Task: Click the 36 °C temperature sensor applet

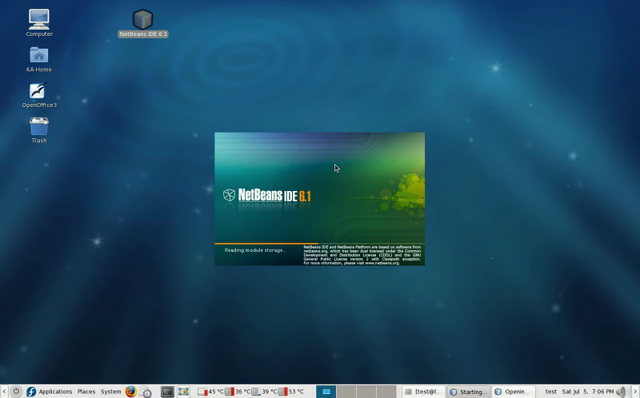Action: (238, 391)
